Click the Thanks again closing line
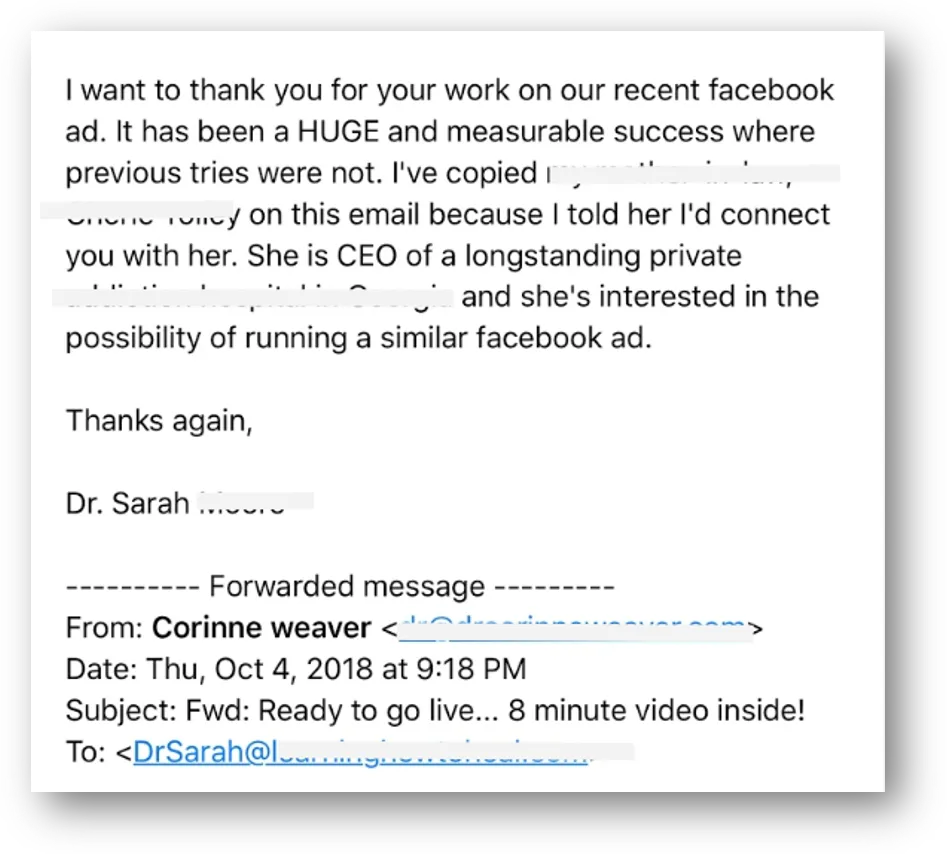Image resolution: width=947 pixels, height=854 pixels. tap(160, 420)
